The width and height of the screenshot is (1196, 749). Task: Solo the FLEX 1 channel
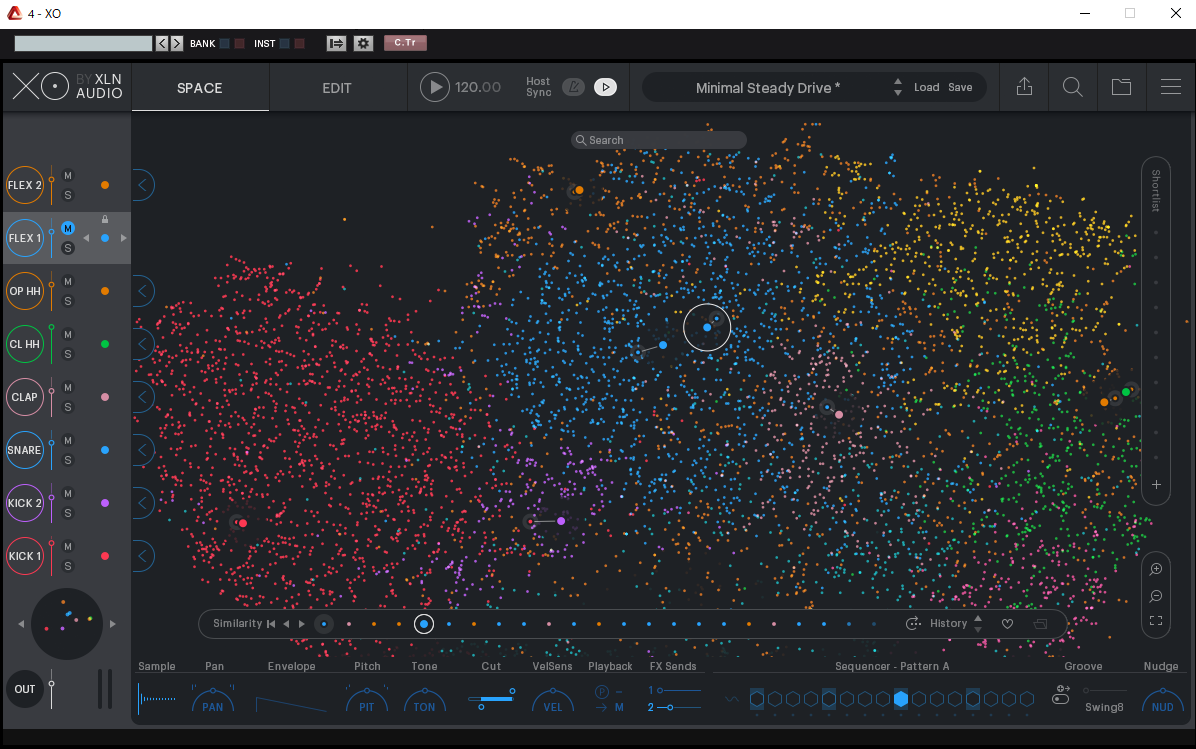pyautogui.click(x=68, y=248)
